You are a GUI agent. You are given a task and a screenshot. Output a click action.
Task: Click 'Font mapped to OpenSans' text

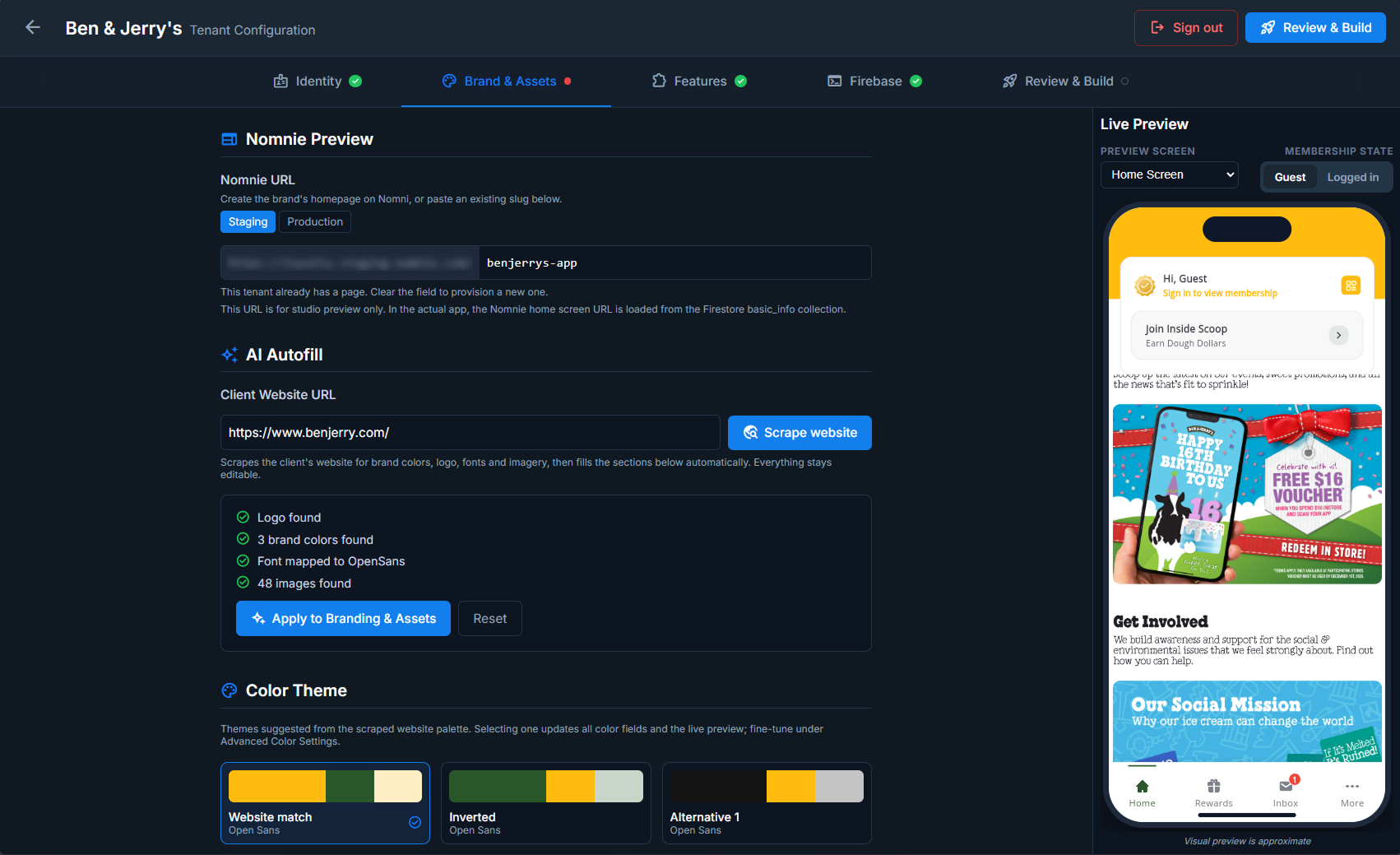click(x=331, y=561)
